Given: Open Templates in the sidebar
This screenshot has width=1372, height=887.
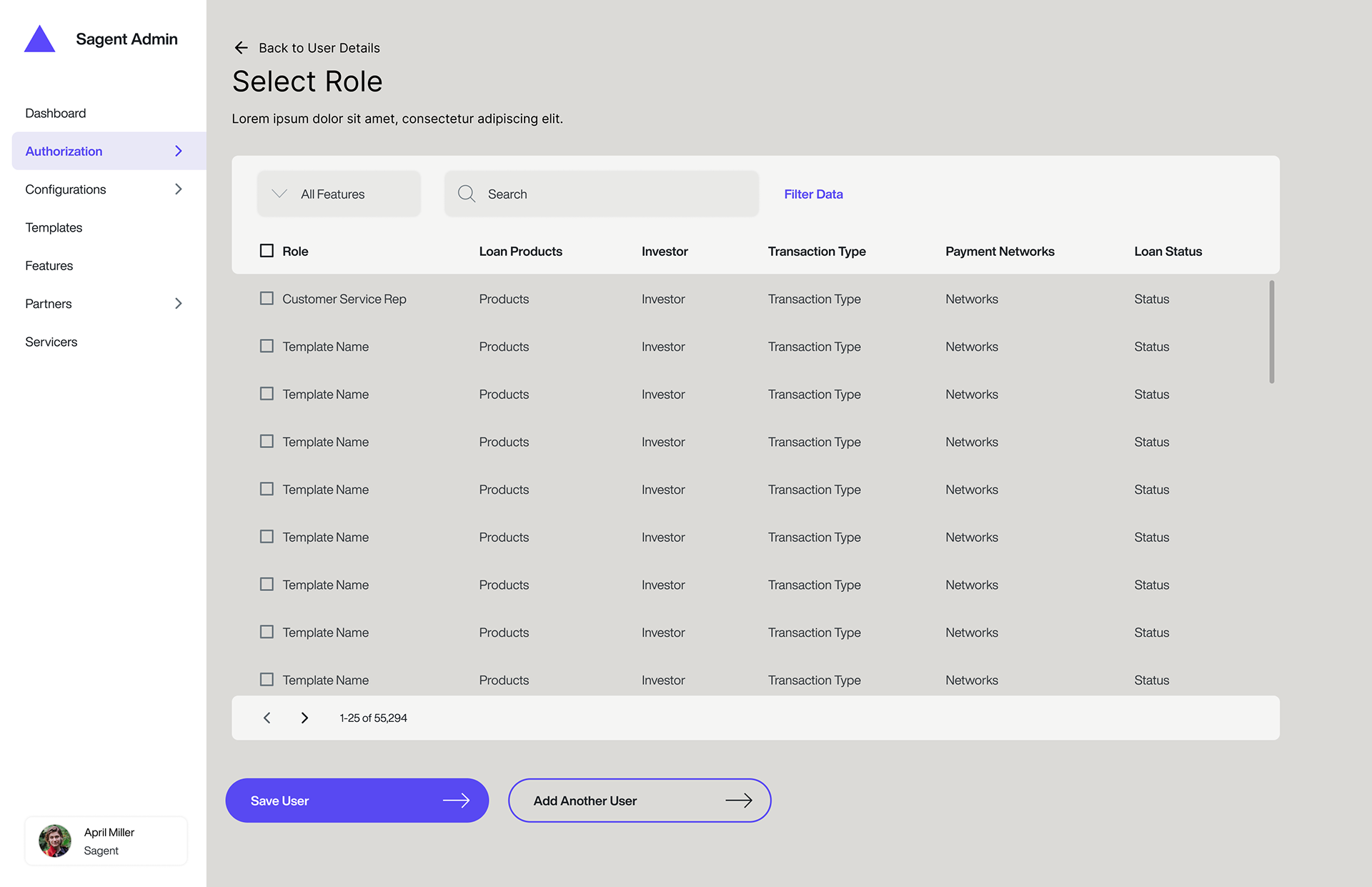Looking at the screenshot, I should pyautogui.click(x=54, y=227).
